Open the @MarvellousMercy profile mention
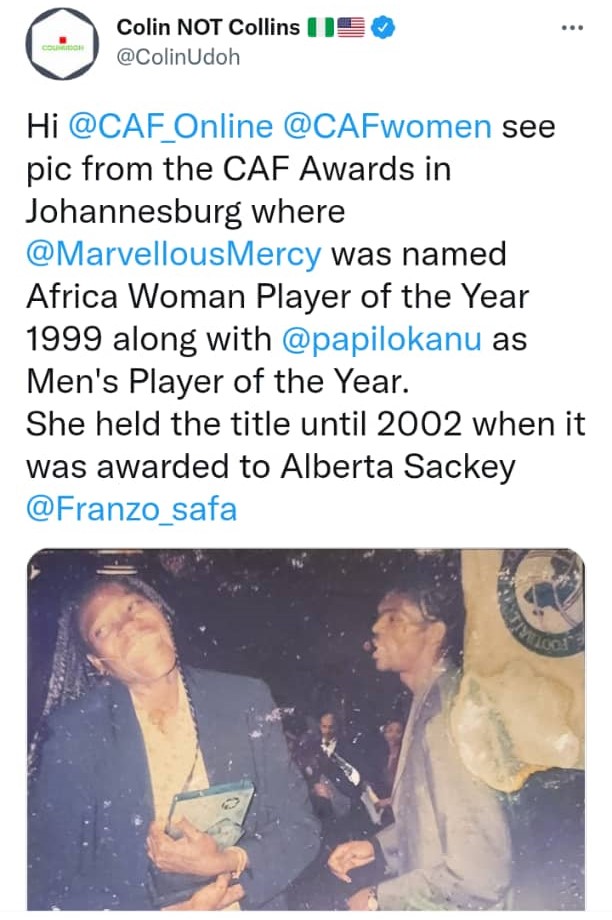 coord(174,254)
